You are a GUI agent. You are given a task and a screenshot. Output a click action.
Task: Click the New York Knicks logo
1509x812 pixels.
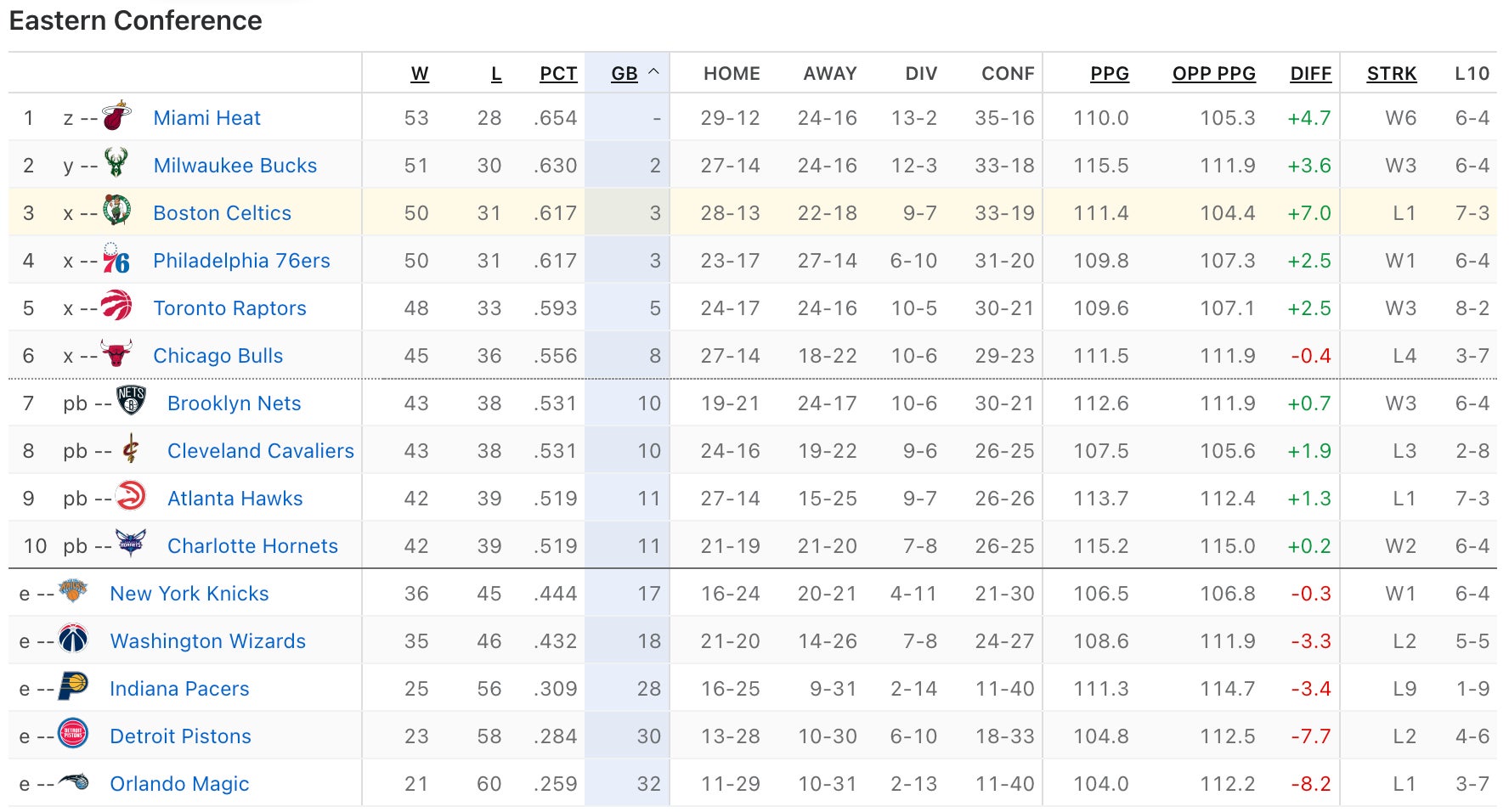[73, 590]
